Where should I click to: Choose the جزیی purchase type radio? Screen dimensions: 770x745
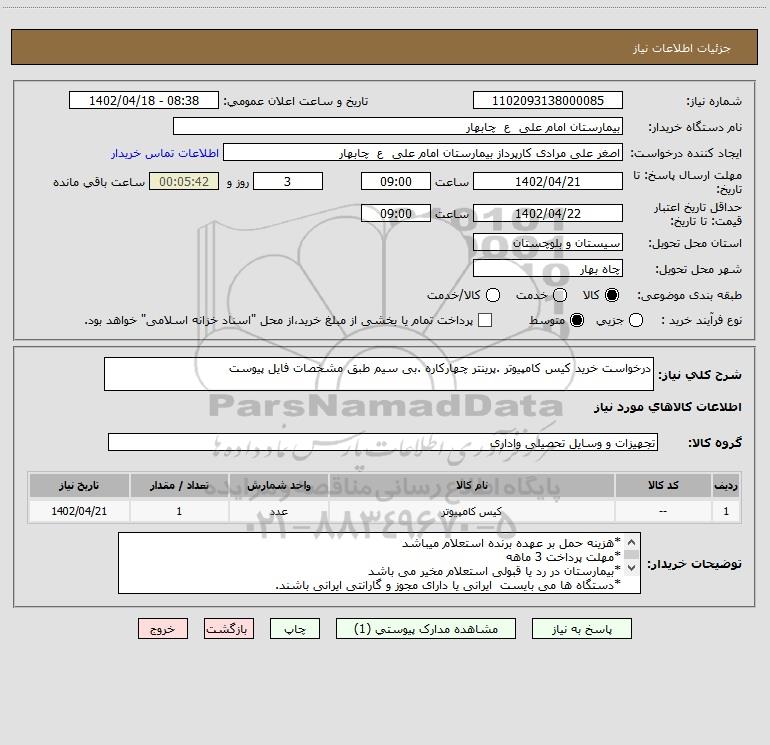click(636, 321)
